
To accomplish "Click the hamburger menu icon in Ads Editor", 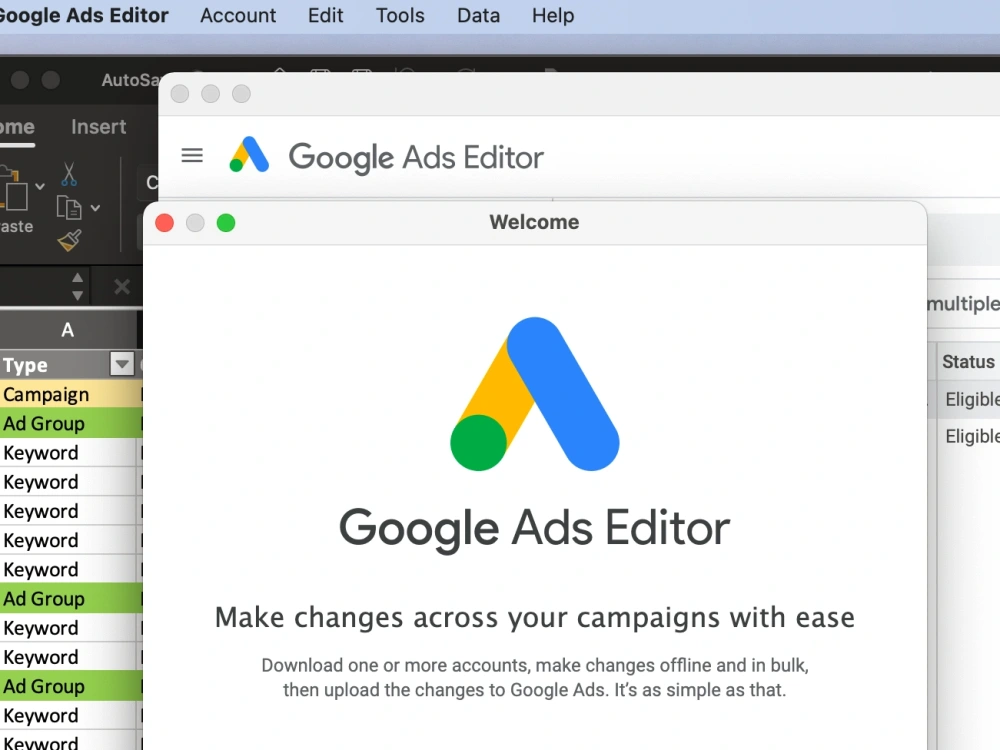I will tap(192, 155).
